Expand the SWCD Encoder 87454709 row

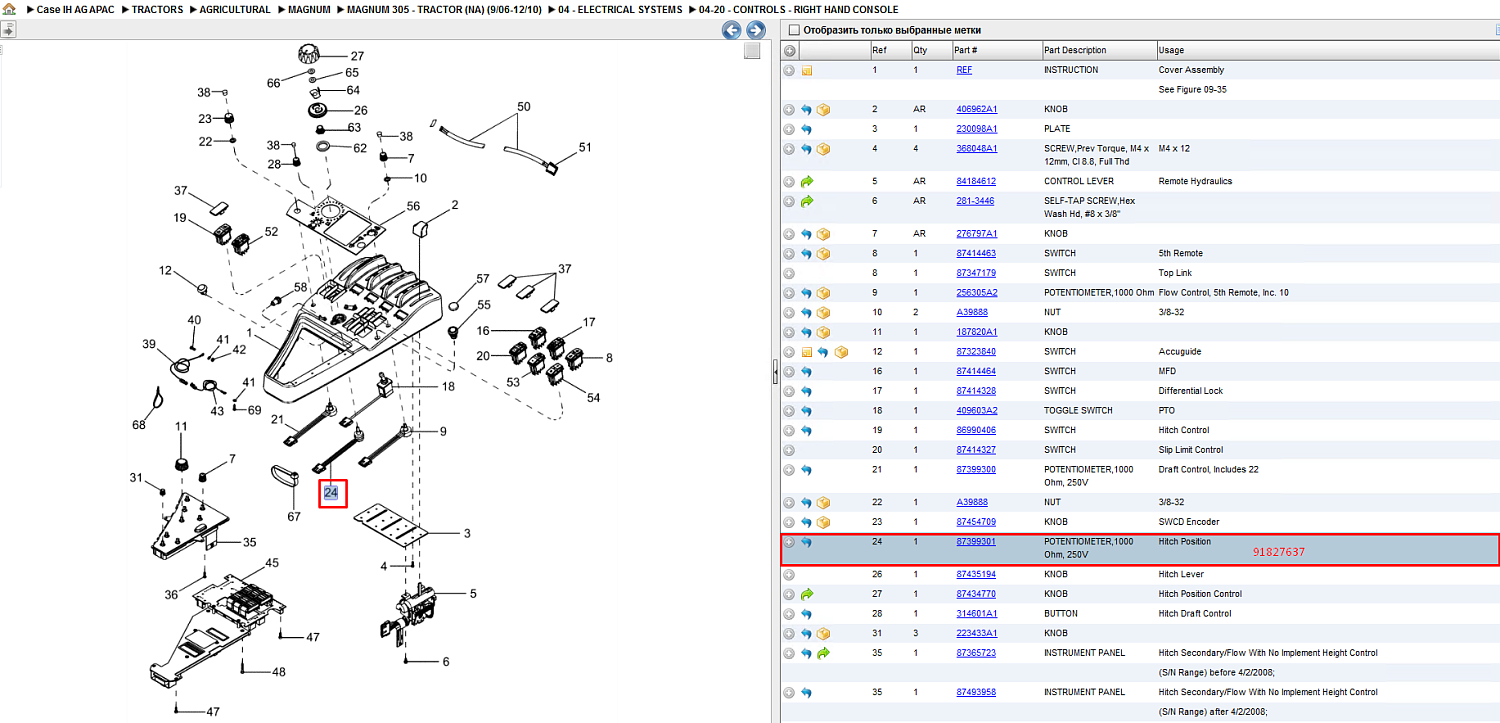[789, 522]
